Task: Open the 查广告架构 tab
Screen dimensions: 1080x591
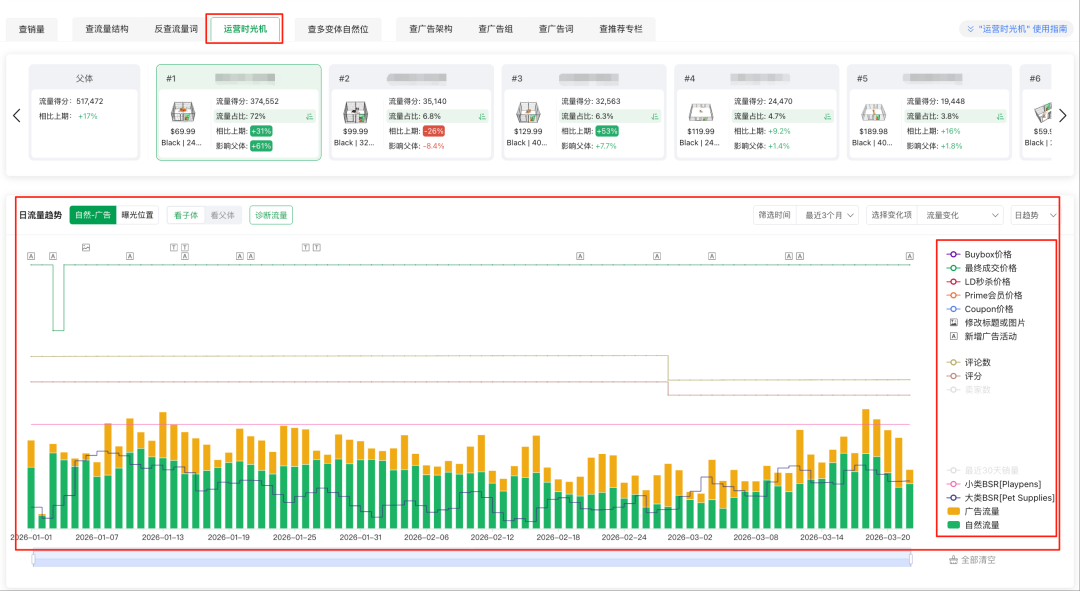Action: click(430, 29)
